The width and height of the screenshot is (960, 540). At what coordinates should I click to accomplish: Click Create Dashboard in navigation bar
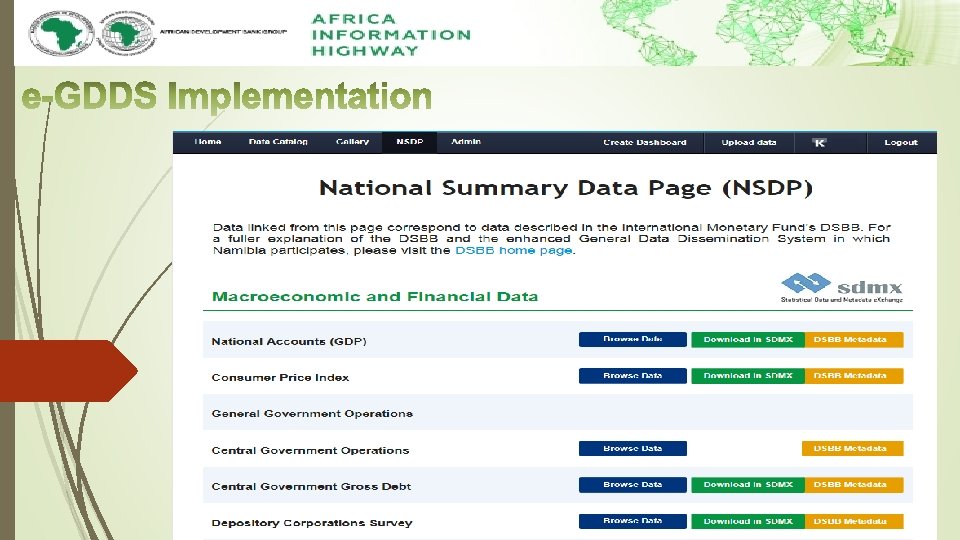(x=645, y=143)
